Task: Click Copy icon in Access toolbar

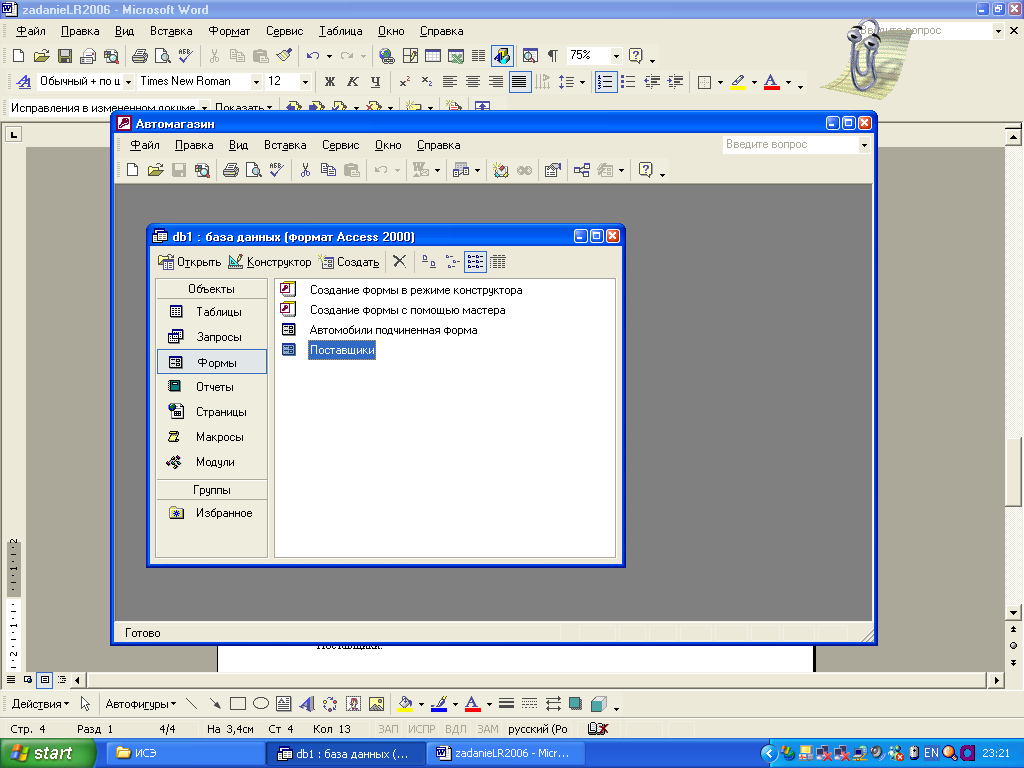Action: point(328,170)
